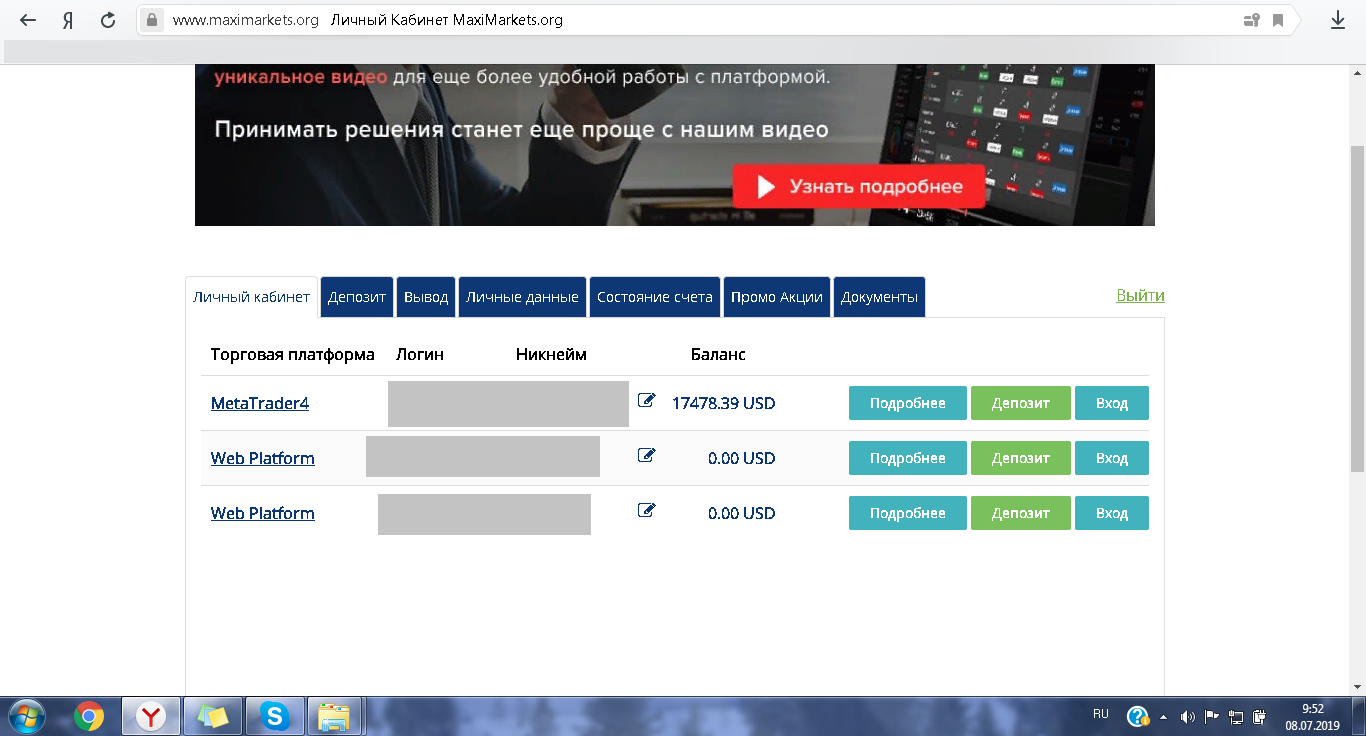This screenshot has width=1366, height=736.
Task: Open the first Web Platform link
Action: tap(262, 458)
